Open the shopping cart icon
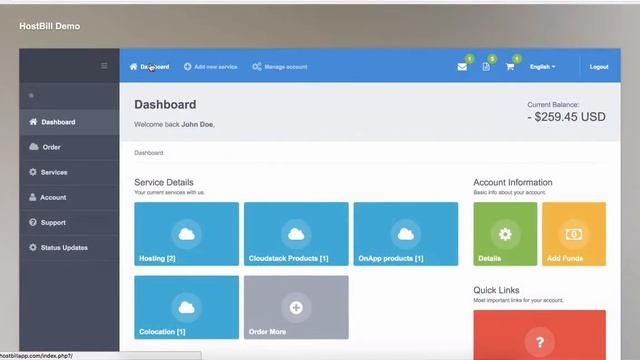Screen dimensions: 640x360 (x=510, y=67)
